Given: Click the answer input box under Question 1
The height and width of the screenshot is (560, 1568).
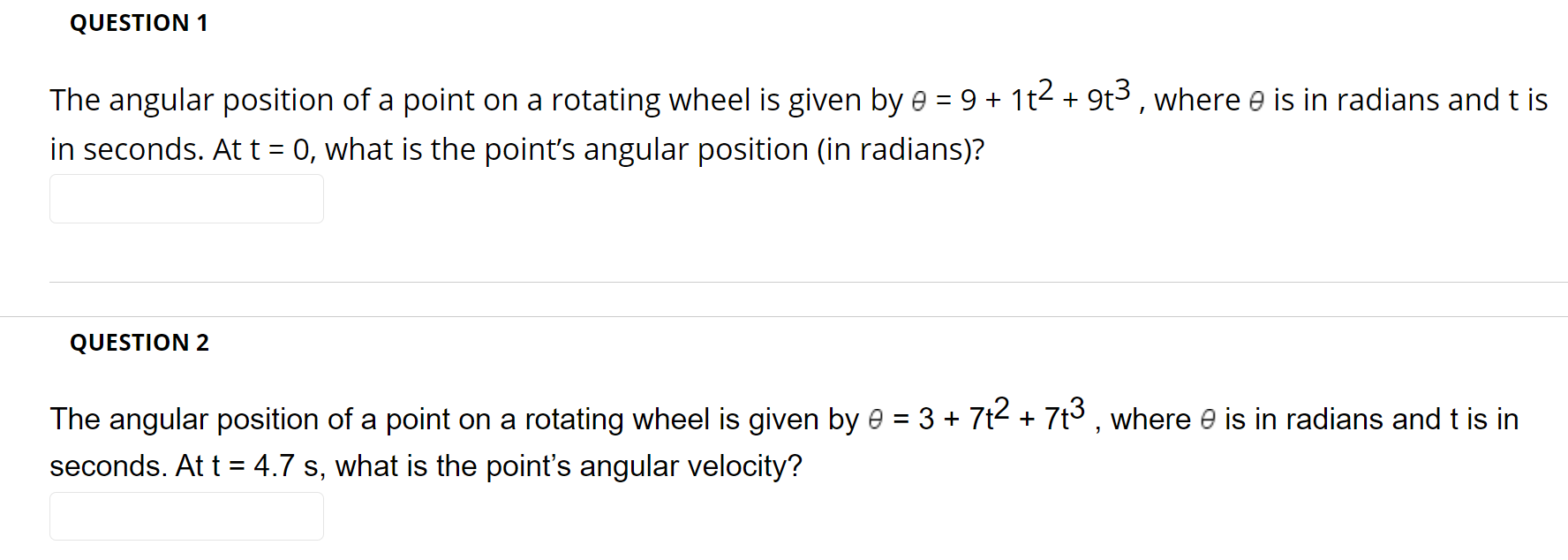Looking at the screenshot, I should (185, 199).
